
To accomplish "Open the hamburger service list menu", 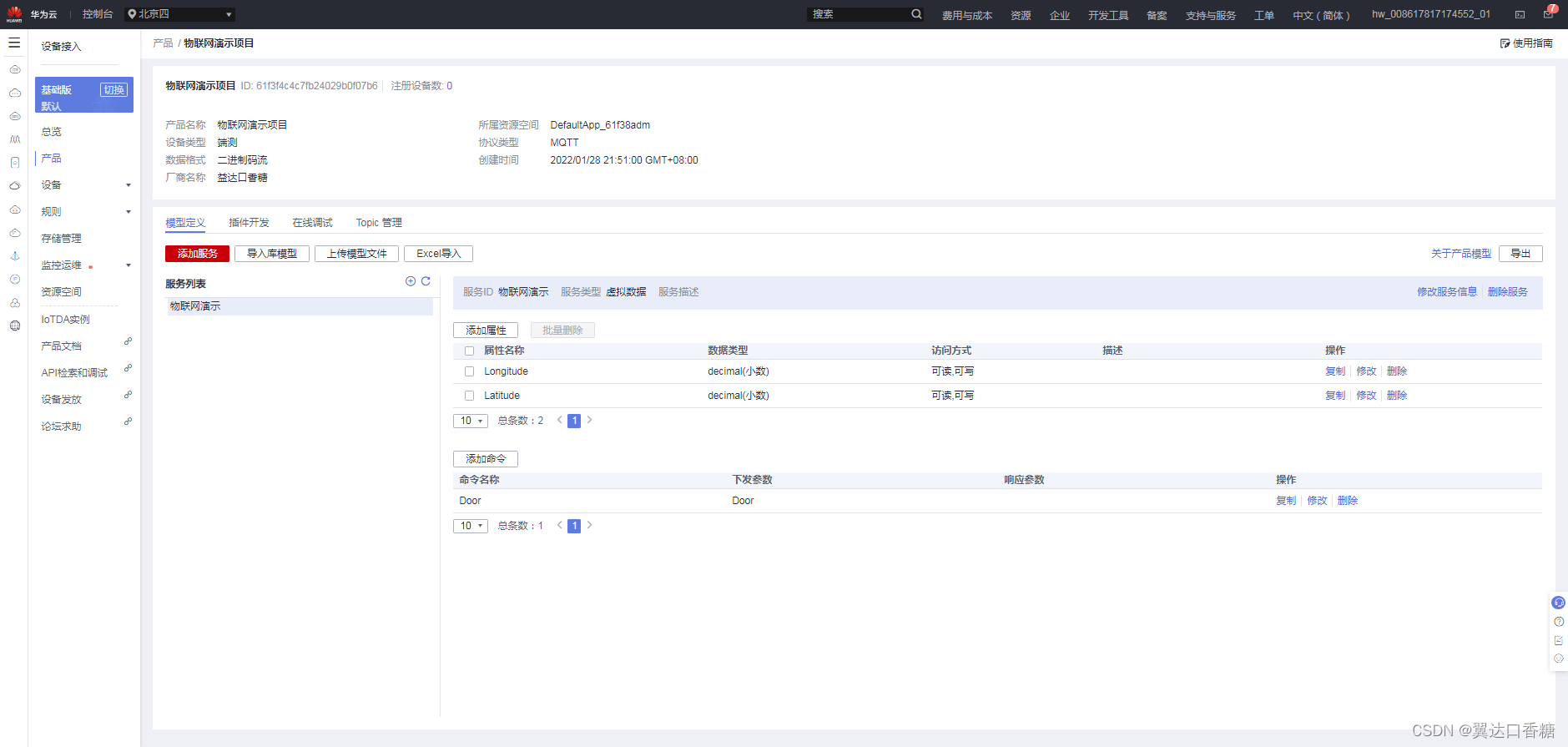I will [14, 43].
